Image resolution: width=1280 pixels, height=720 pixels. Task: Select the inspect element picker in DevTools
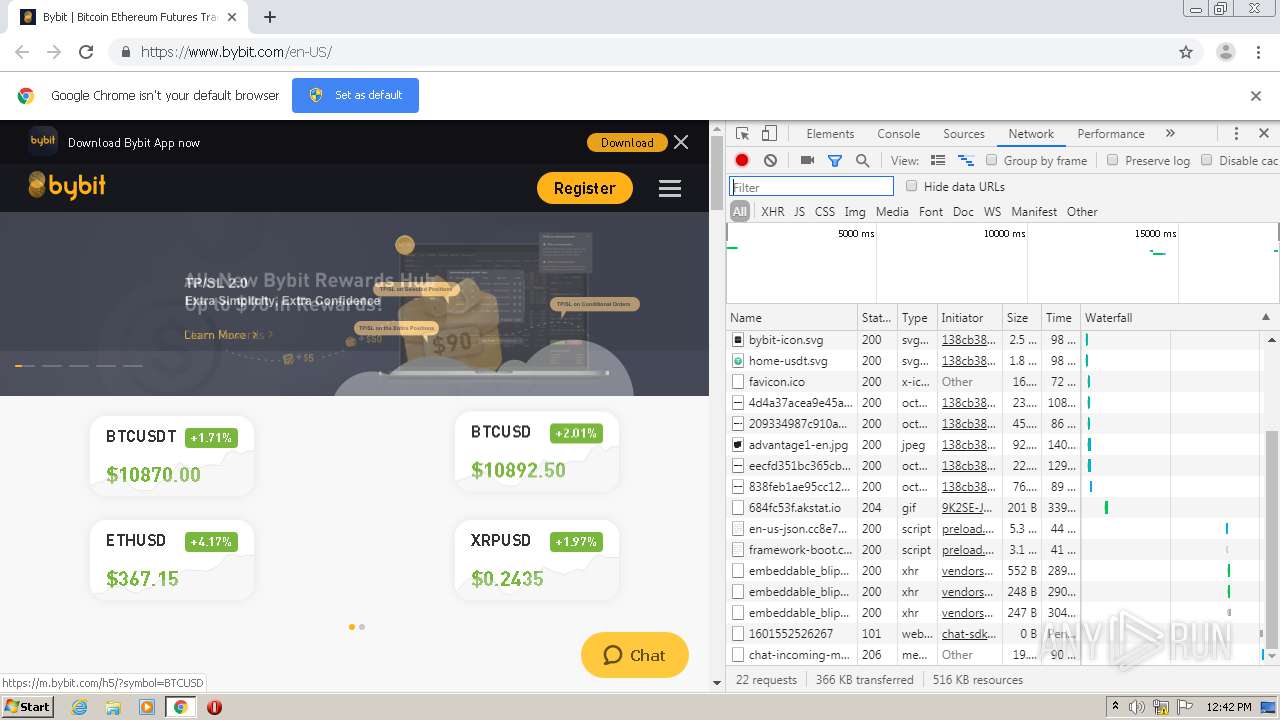(x=742, y=133)
